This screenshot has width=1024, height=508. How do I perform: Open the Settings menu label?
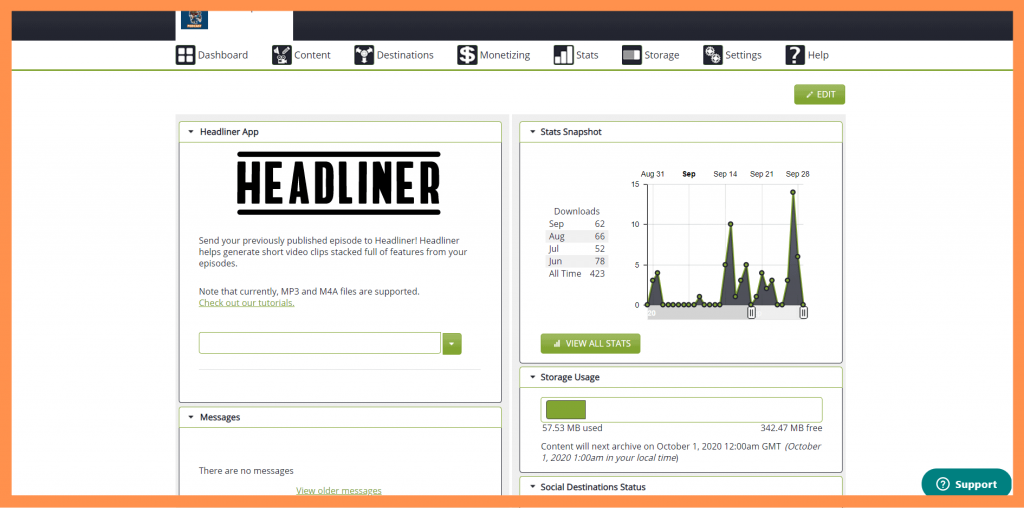pos(744,55)
